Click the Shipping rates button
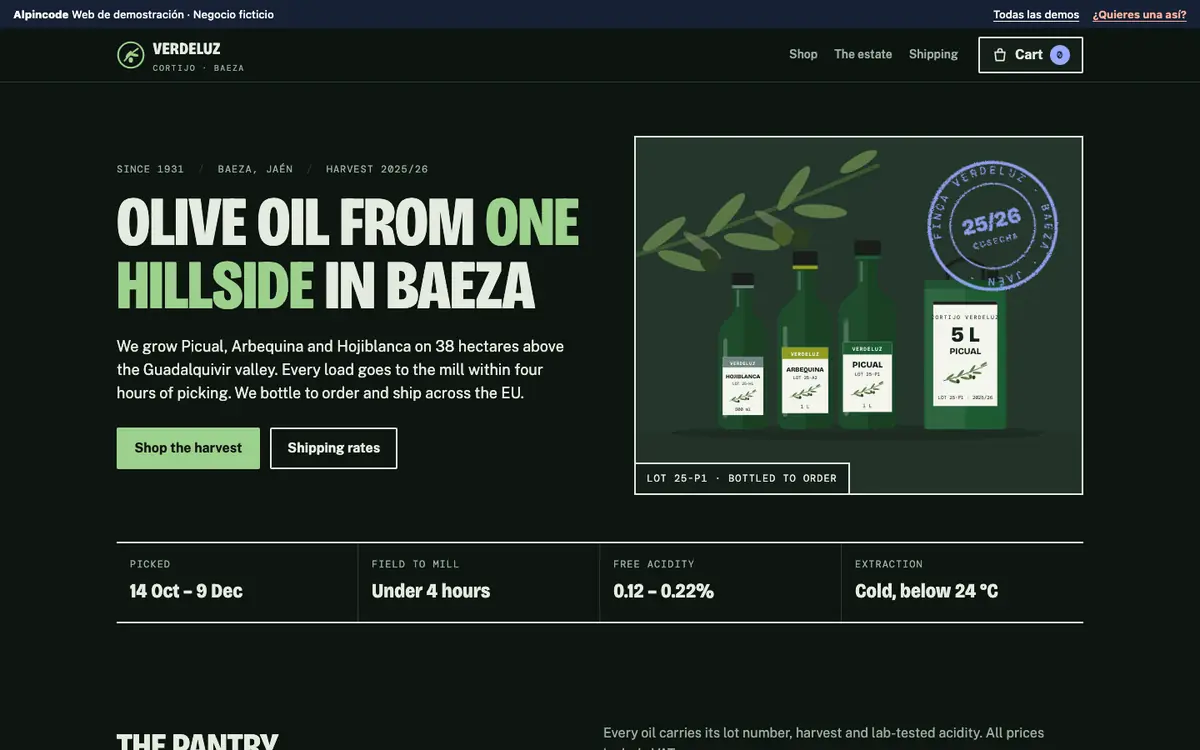This screenshot has width=1200, height=750. tap(334, 448)
